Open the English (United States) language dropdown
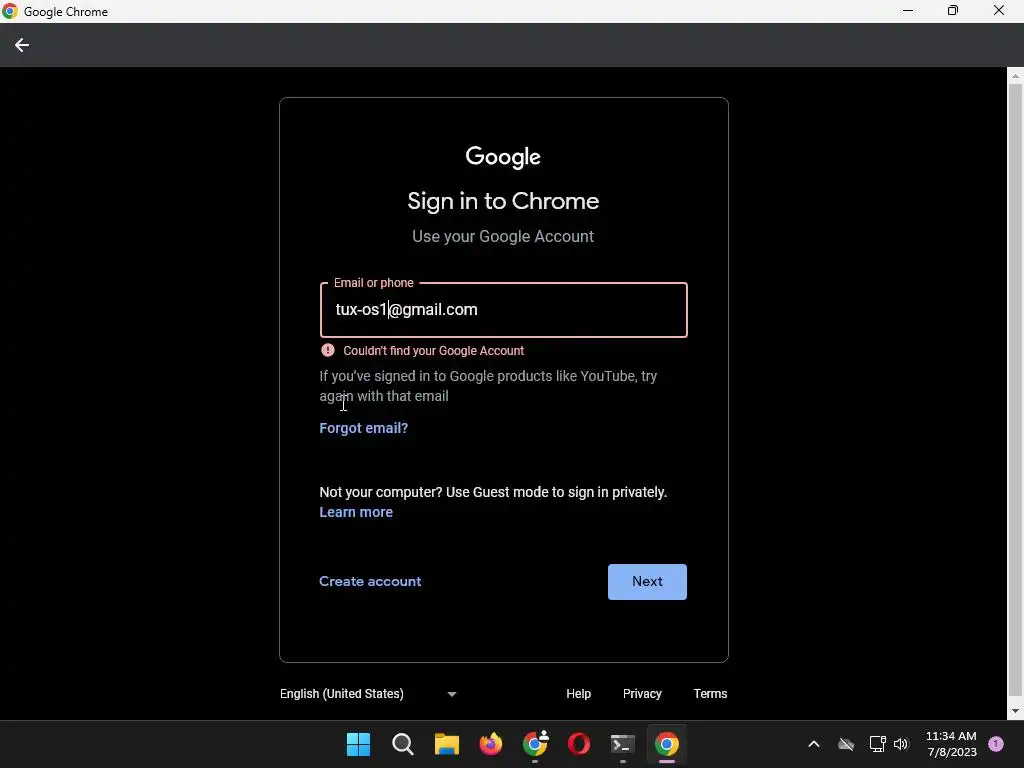Image resolution: width=1024 pixels, height=768 pixels. (x=368, y=694)
